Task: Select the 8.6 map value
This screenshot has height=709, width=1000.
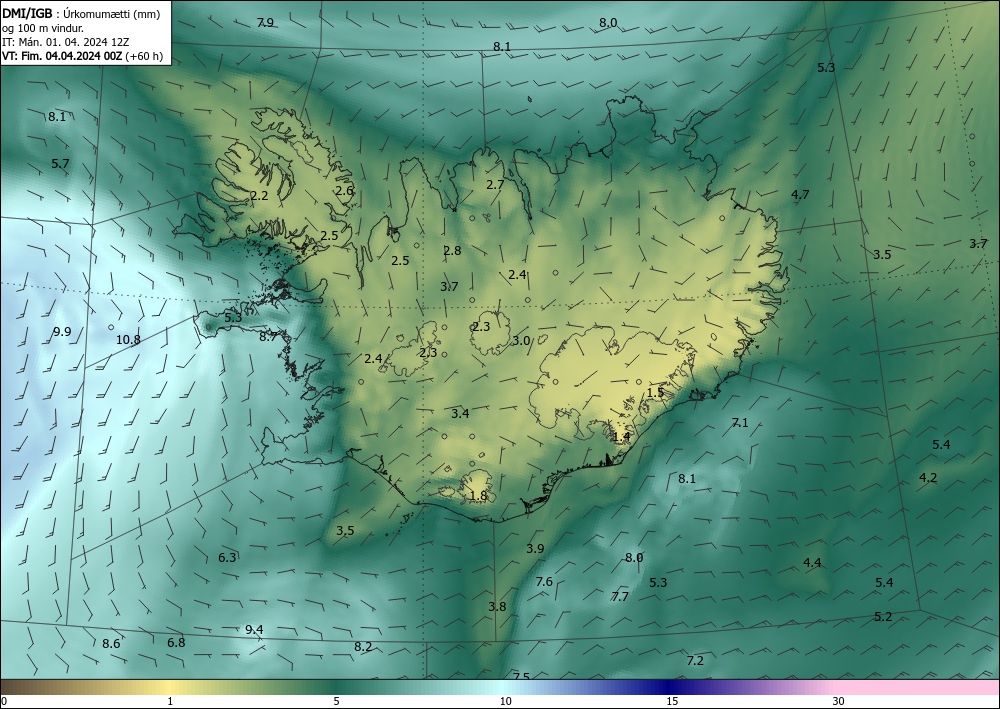Action: (x=111, y=644)
